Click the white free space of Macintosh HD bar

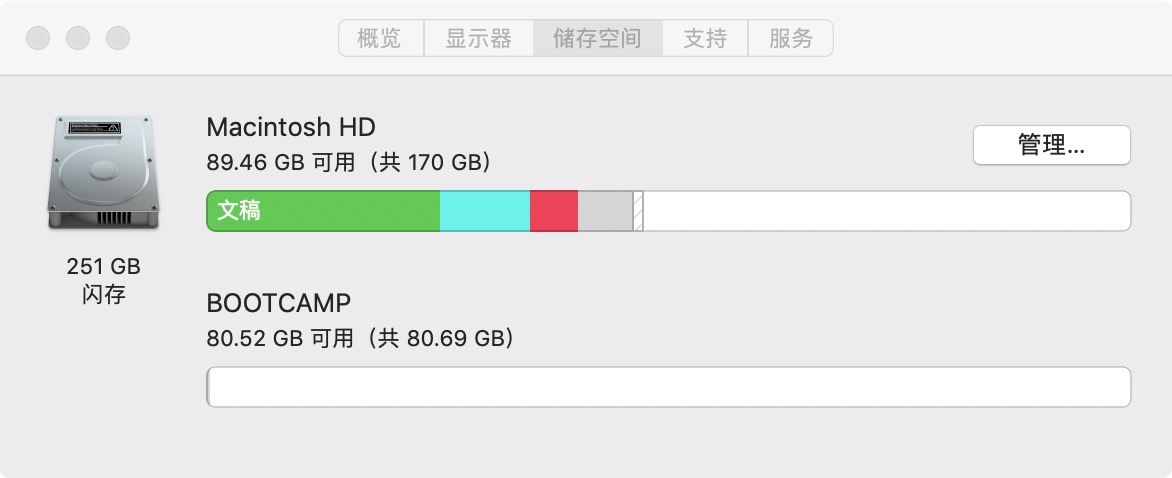885,211
